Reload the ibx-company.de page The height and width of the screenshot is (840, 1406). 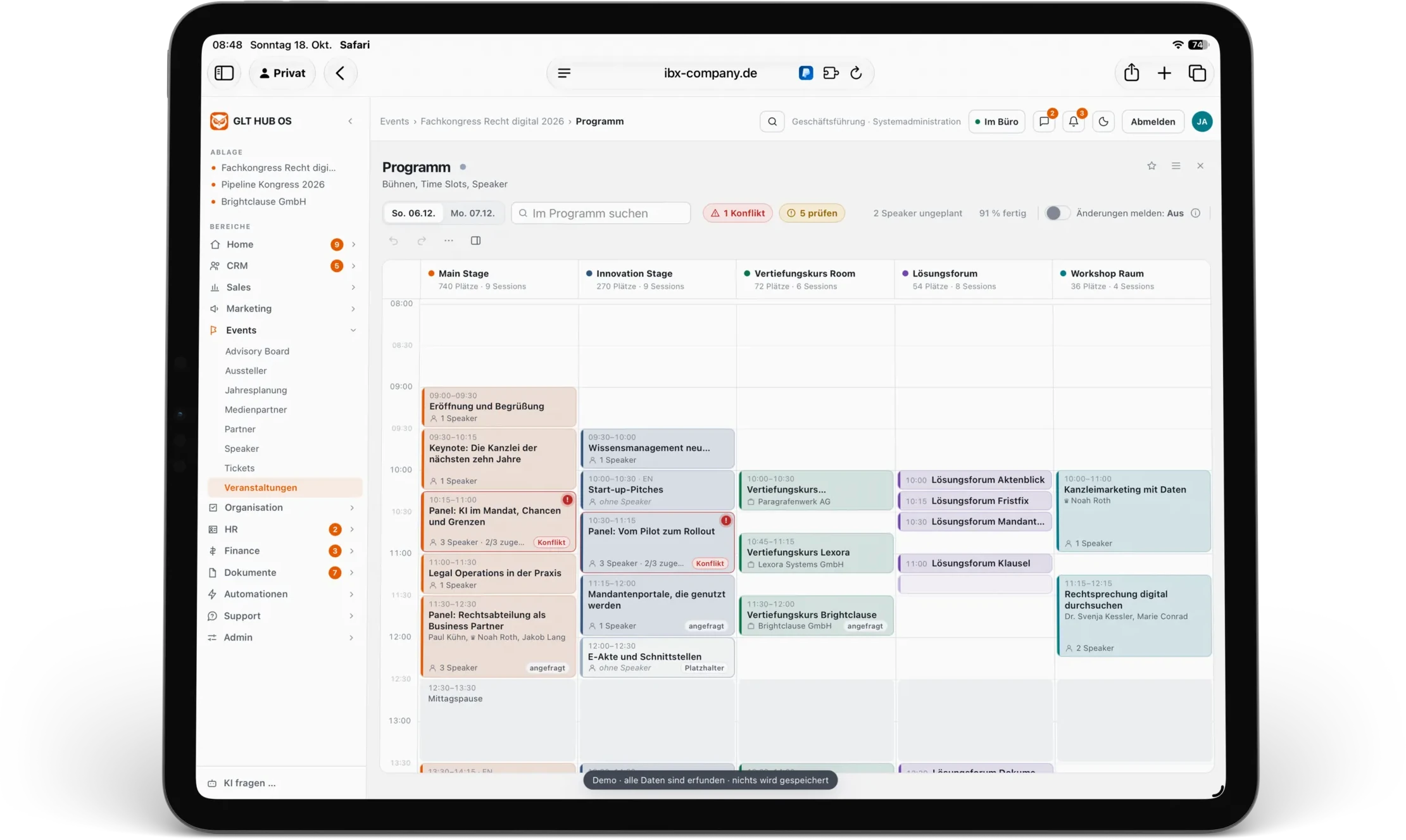(856, 73)
